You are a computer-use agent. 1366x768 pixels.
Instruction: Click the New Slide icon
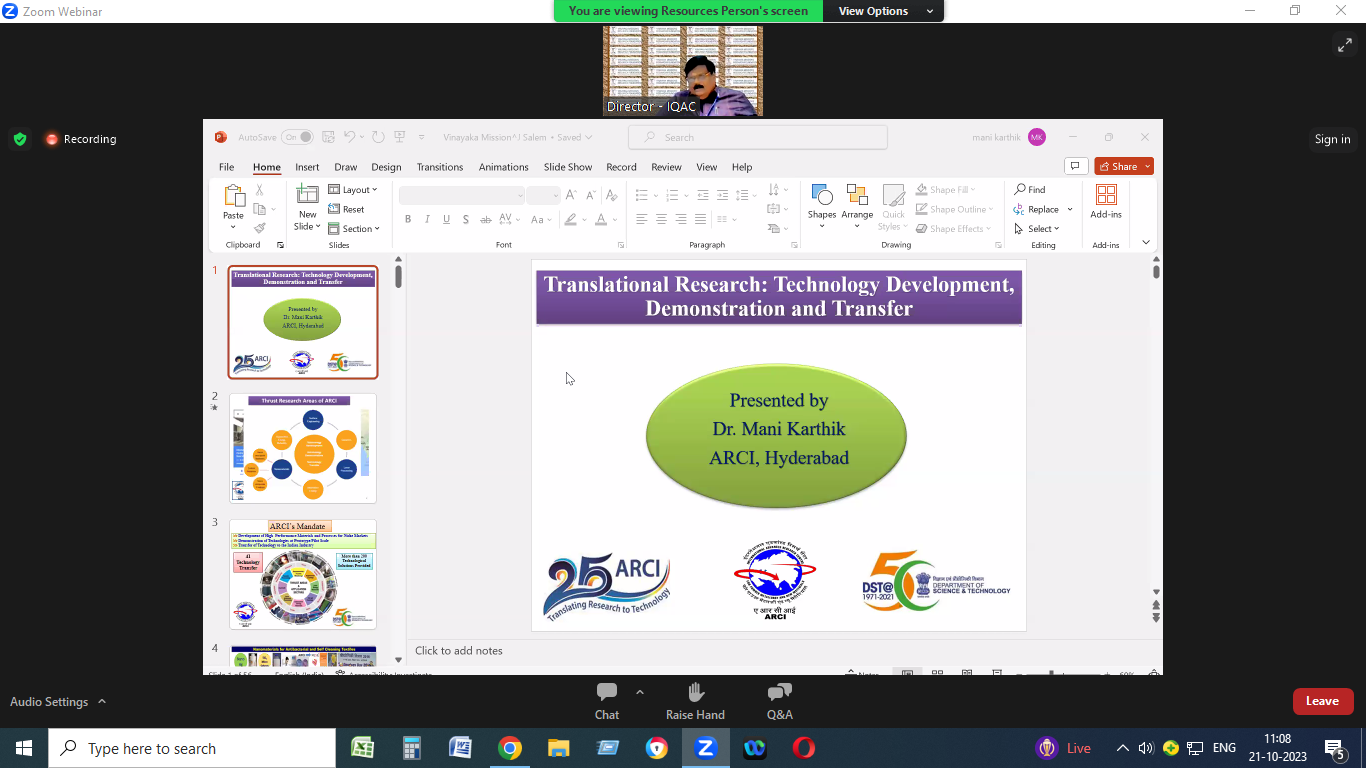point(307,195)
